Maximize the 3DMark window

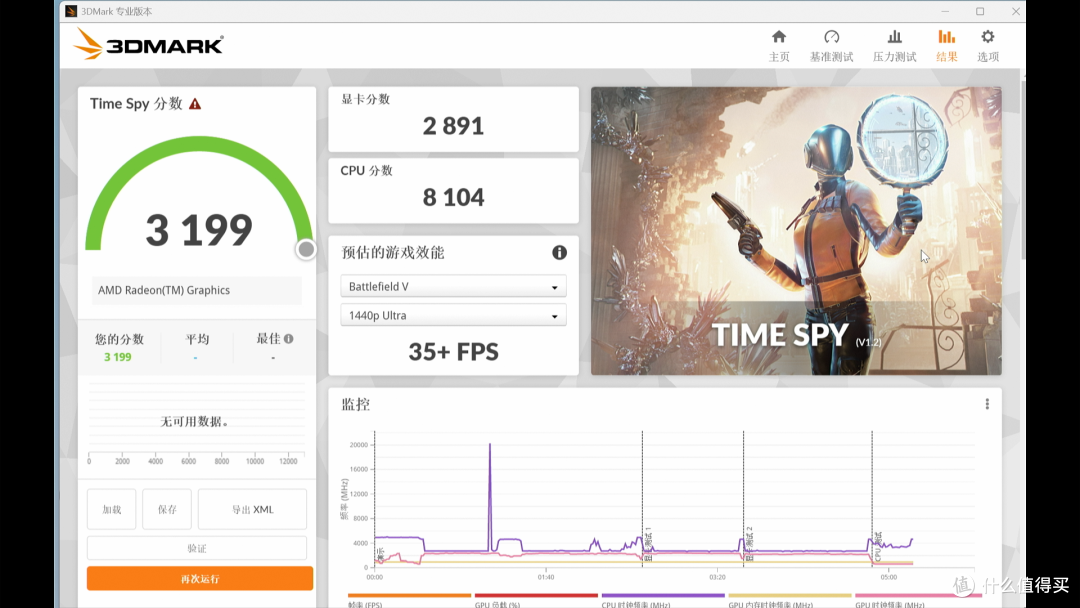click(980, 11)
